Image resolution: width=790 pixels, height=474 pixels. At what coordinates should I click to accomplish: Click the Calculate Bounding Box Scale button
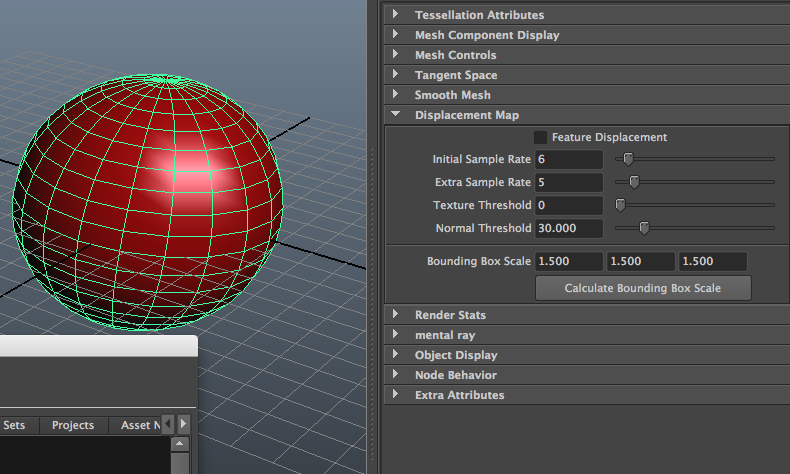tap(643, 288)
